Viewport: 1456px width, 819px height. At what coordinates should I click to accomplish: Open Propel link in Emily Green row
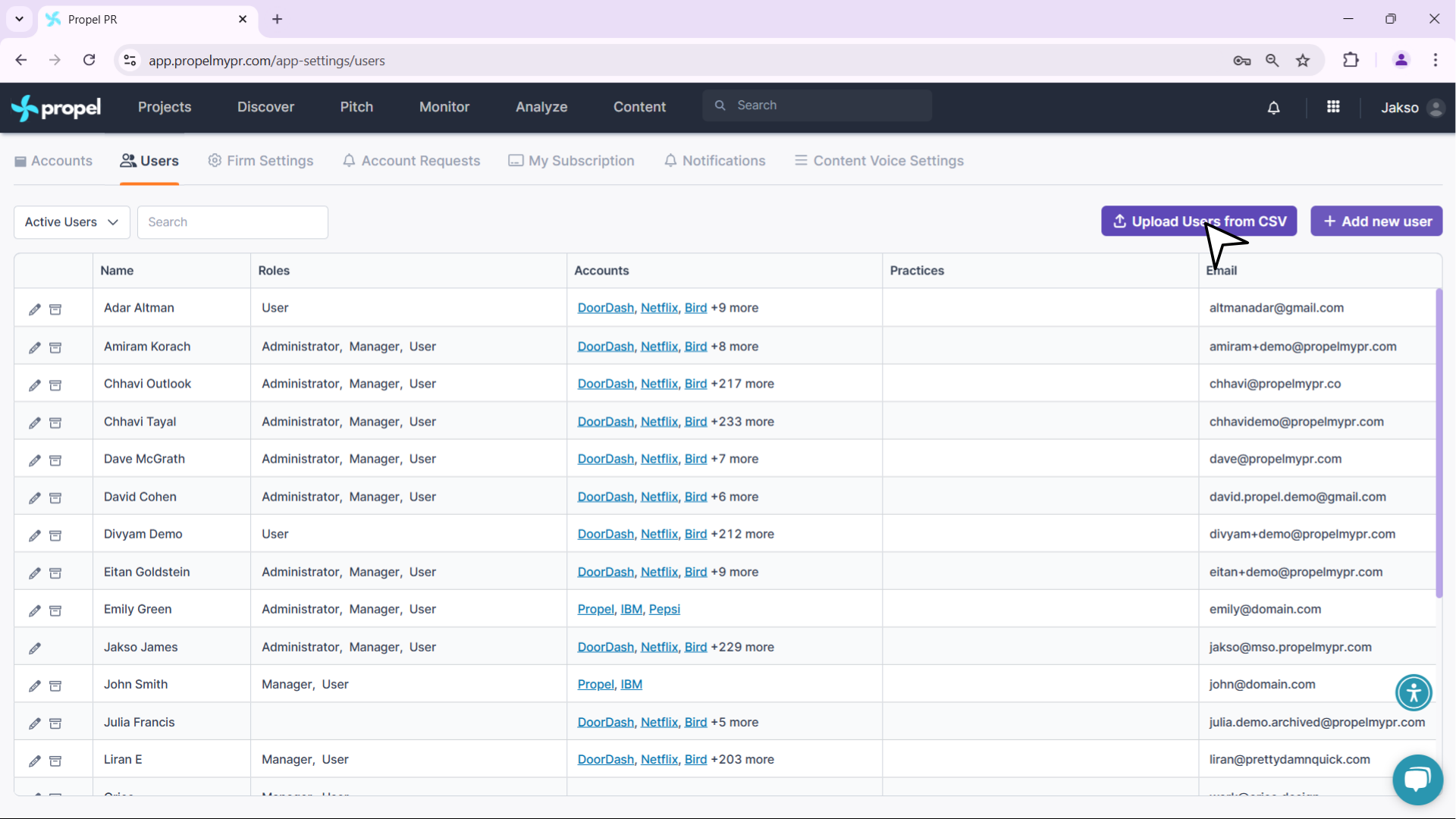pyautogui.click(x=595, y=609)
